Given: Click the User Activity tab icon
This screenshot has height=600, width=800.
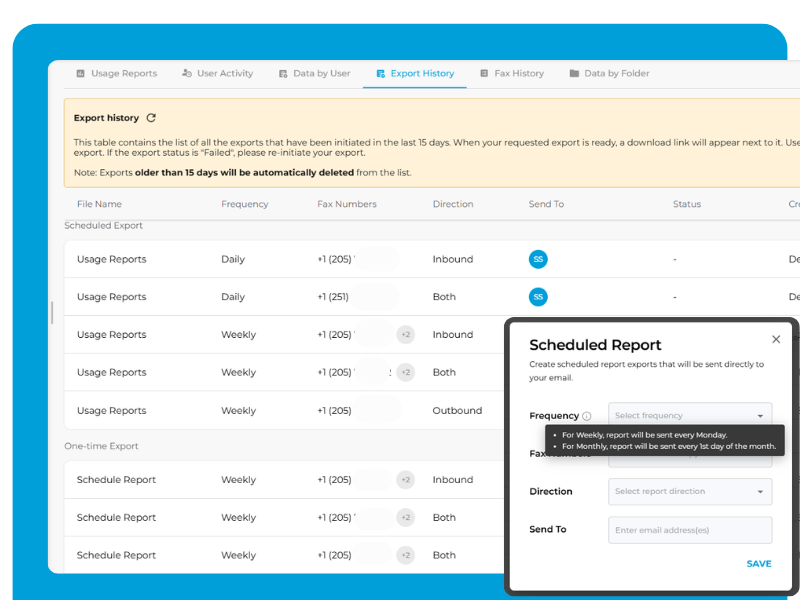Looking at the screenshot, I should coord(187,73).
